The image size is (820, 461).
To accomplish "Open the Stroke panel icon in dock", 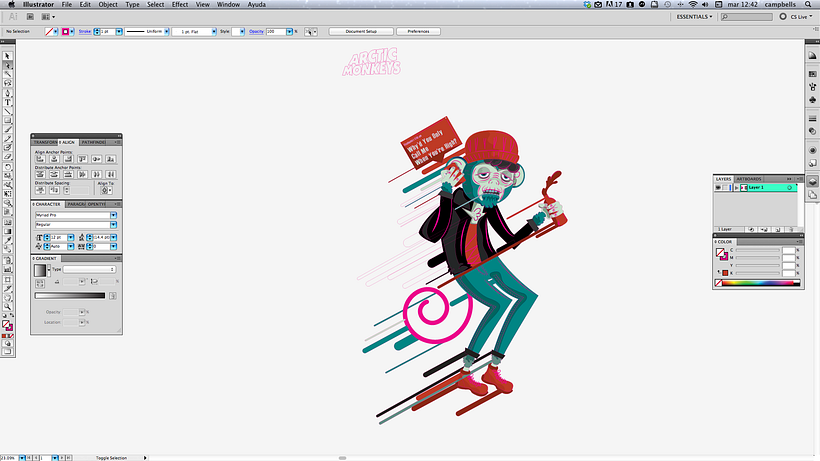I will [812, 119].
